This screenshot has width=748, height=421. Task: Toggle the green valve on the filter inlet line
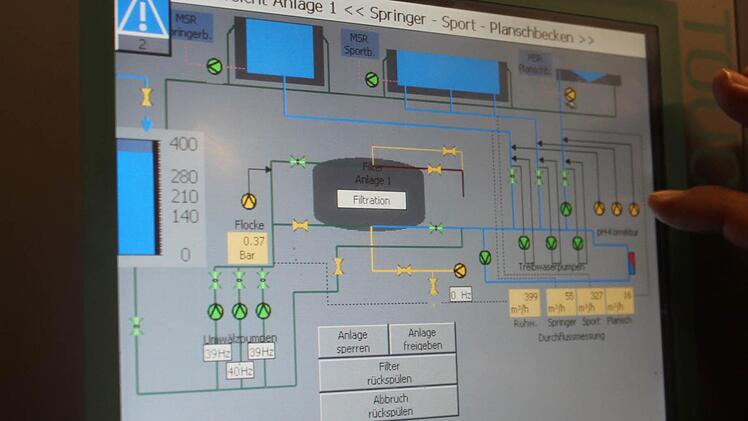coord(297,161)
